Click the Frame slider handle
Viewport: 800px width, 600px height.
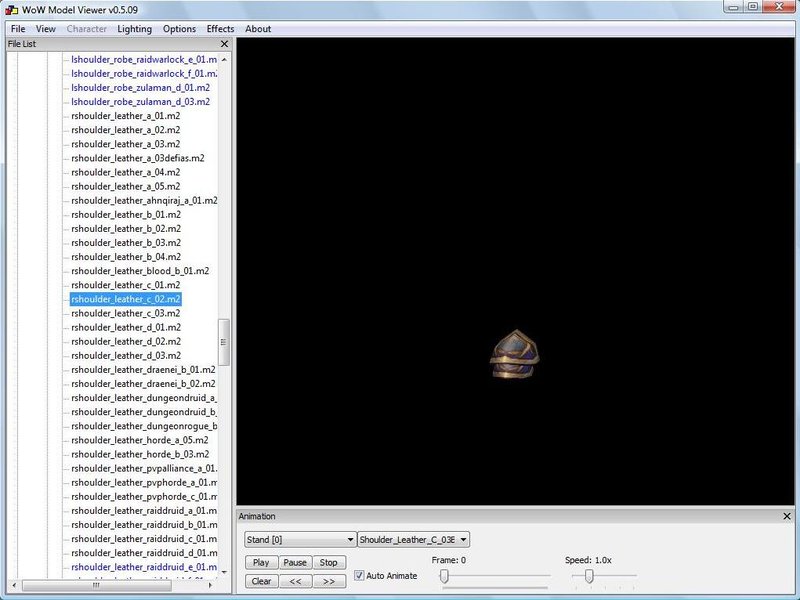coord(444,576)
